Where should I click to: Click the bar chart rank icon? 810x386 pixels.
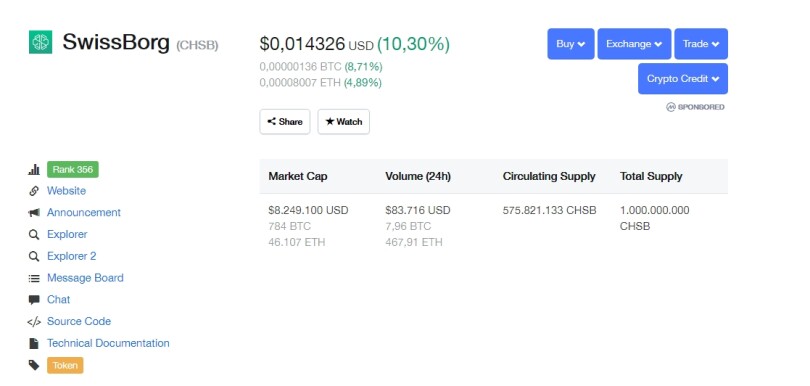click(x=34, y=169)
